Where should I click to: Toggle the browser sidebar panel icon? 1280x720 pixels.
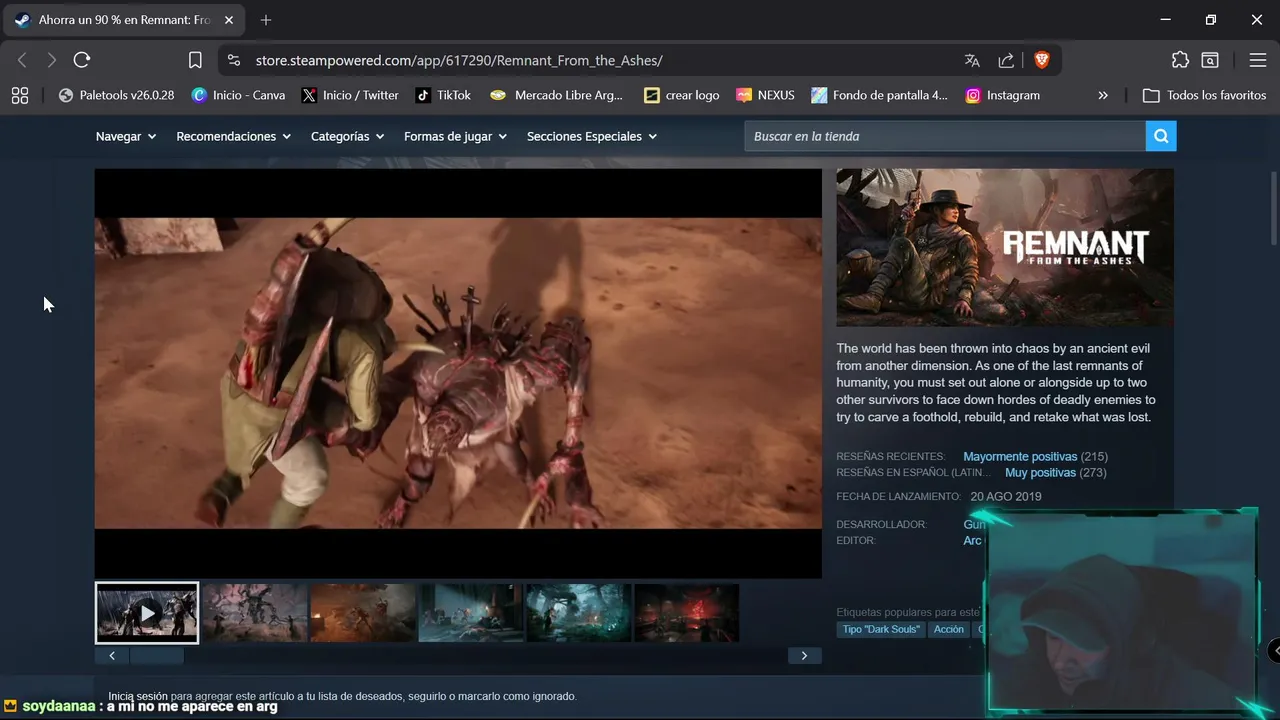1210,60
